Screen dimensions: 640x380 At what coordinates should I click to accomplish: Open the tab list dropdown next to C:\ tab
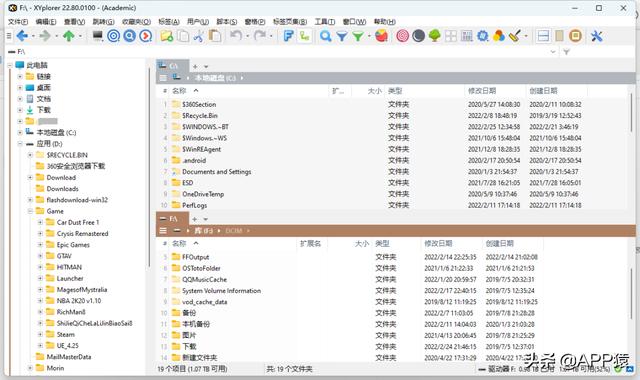point(206,67)
